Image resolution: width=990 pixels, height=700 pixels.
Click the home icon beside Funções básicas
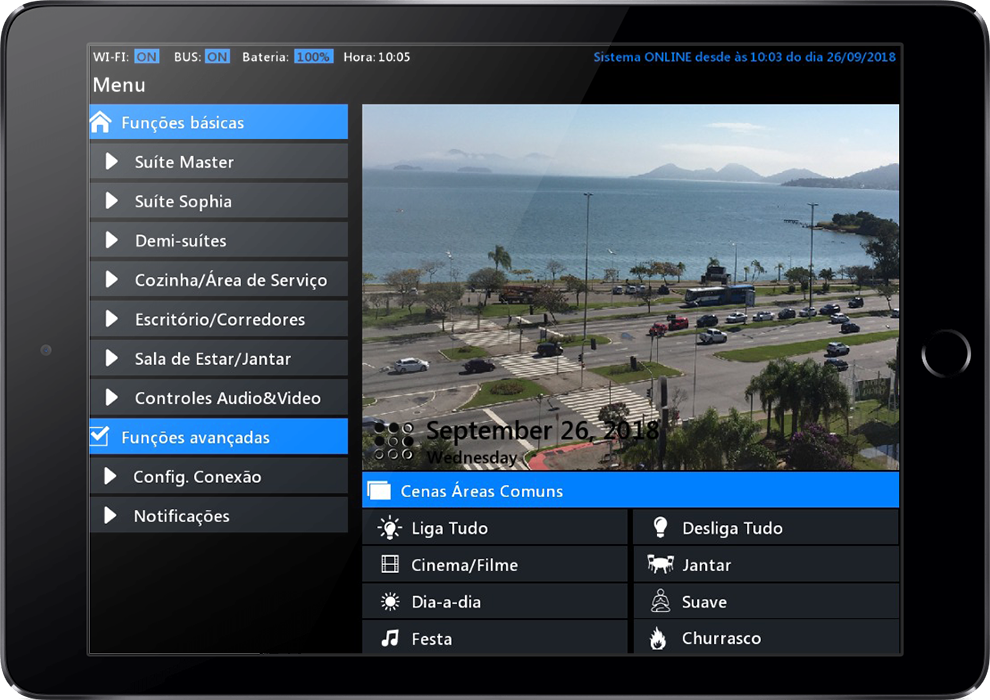click(x=100, y=122)
